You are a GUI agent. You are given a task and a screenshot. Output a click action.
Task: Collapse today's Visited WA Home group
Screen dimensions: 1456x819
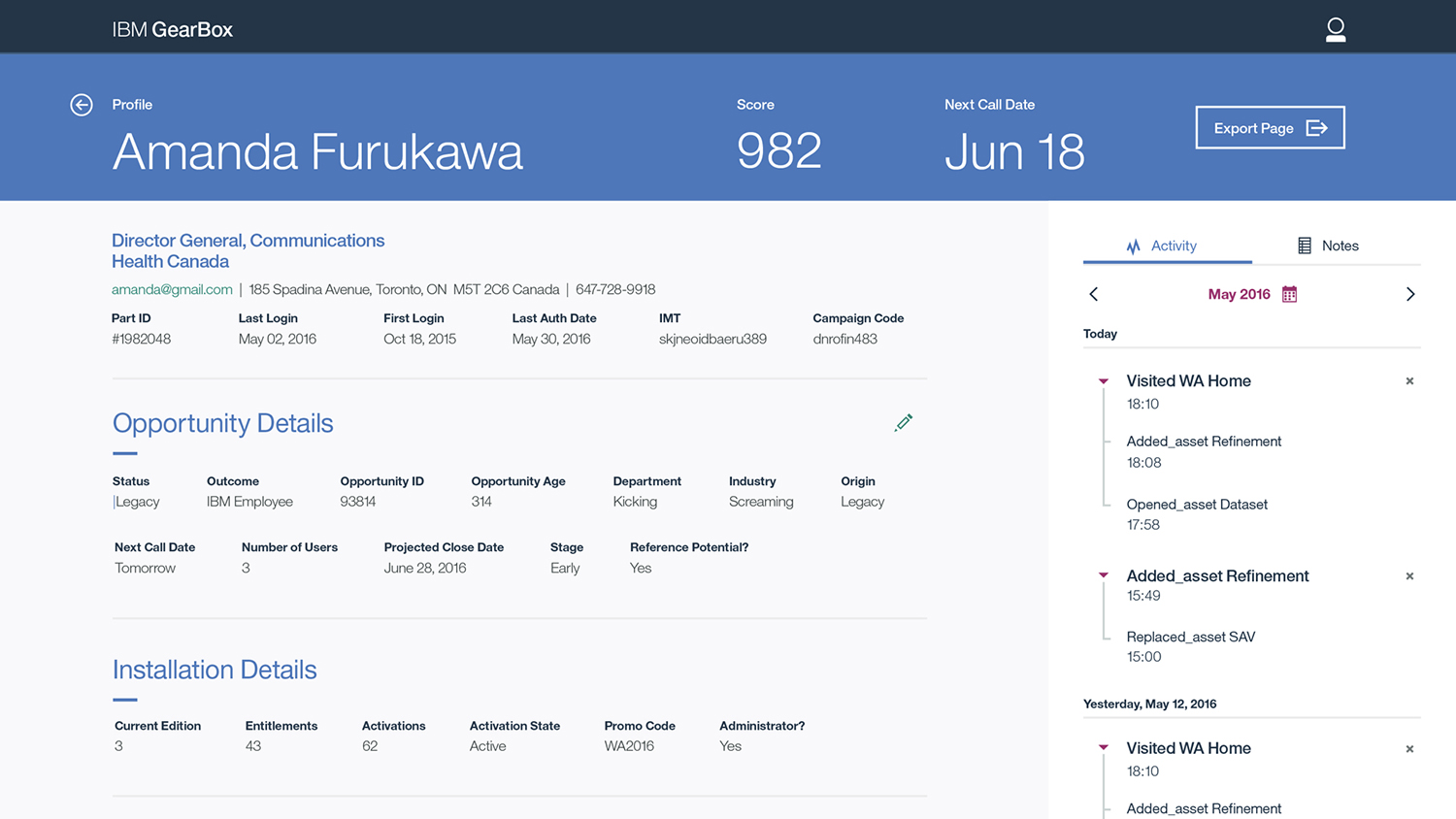click(1104, 381)
